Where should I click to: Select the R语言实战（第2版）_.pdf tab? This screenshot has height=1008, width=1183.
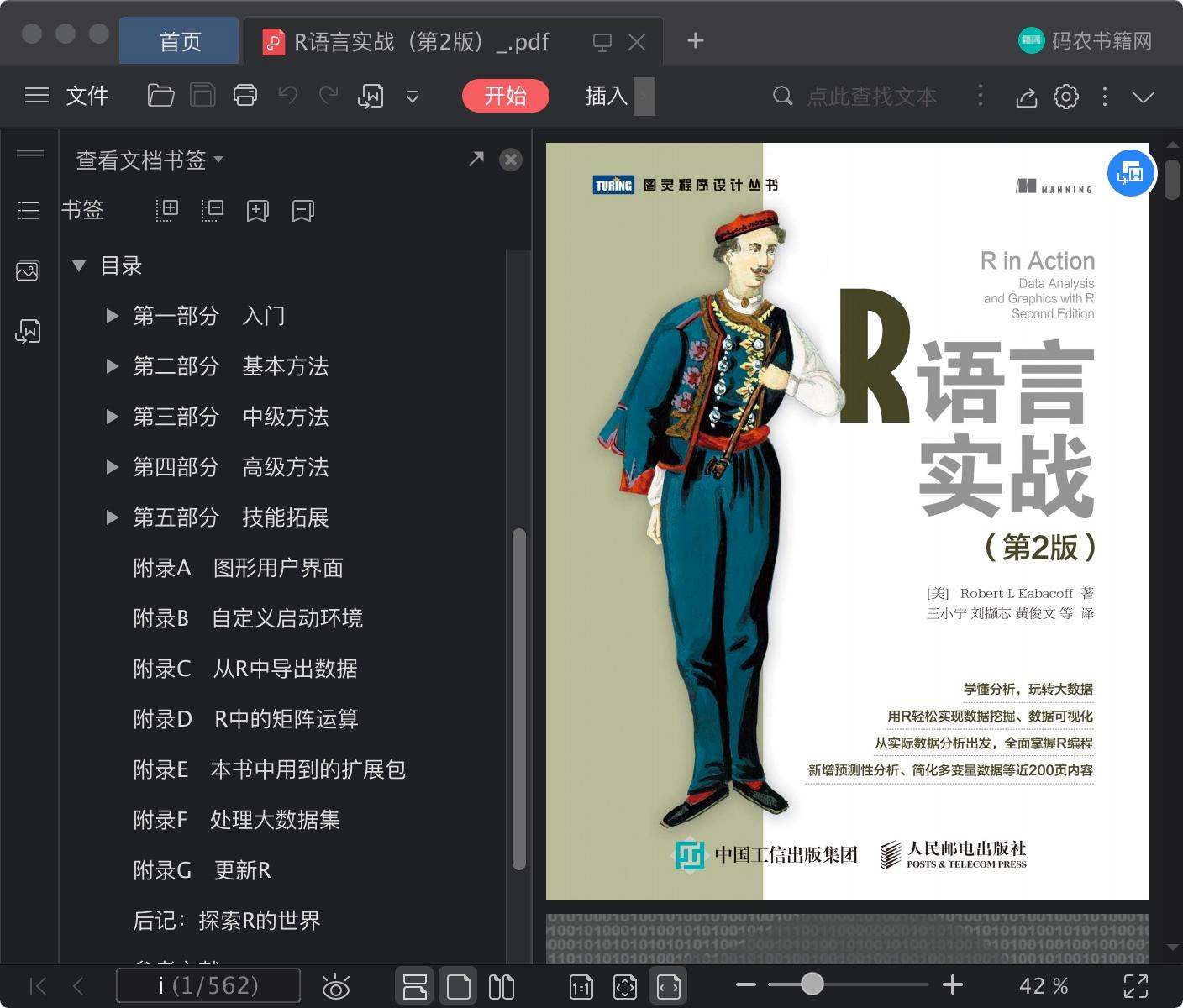[x=420, y=42]
